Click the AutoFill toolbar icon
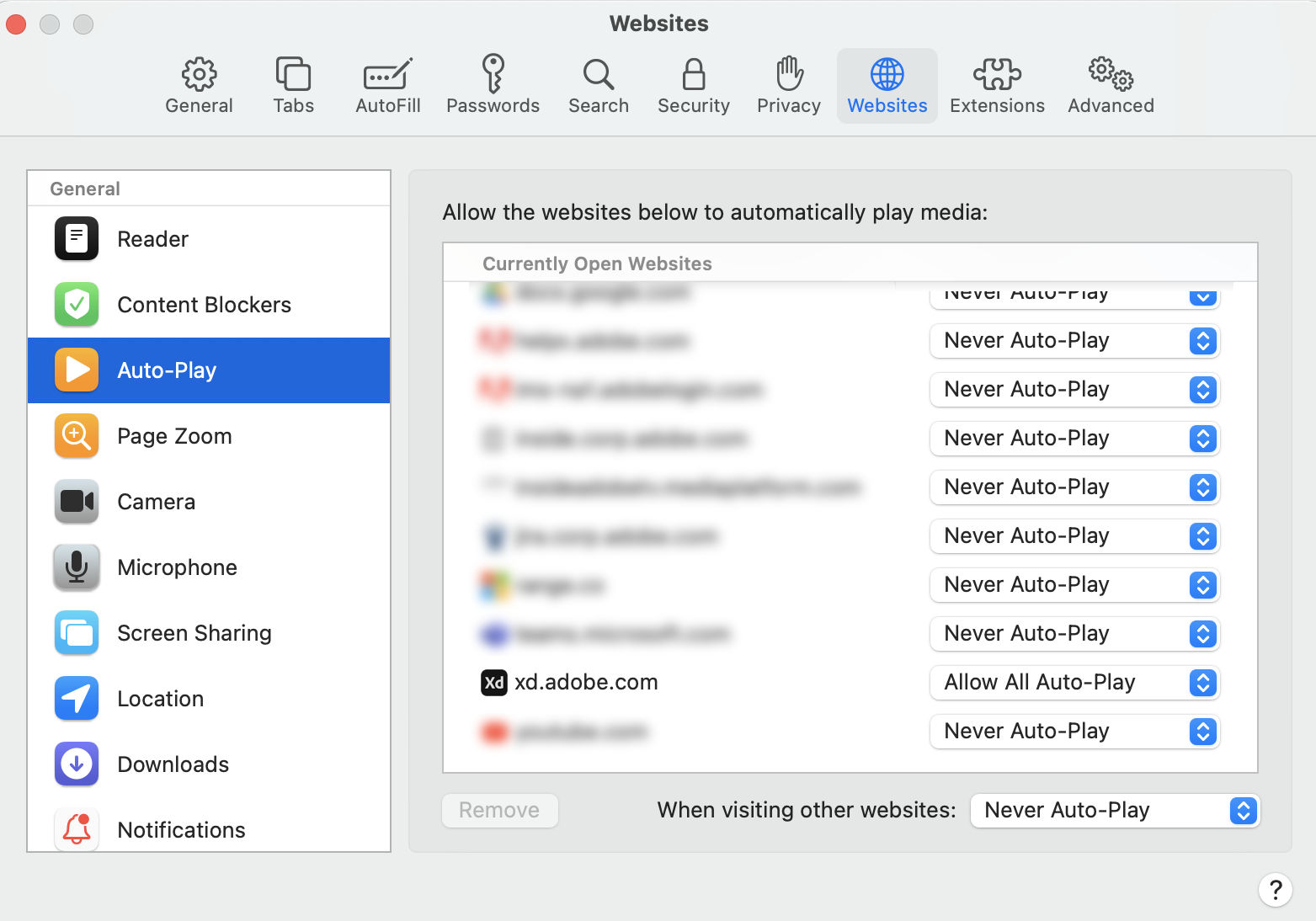The width and height of the screenshot is (1316, 921). tap(387, 83)
